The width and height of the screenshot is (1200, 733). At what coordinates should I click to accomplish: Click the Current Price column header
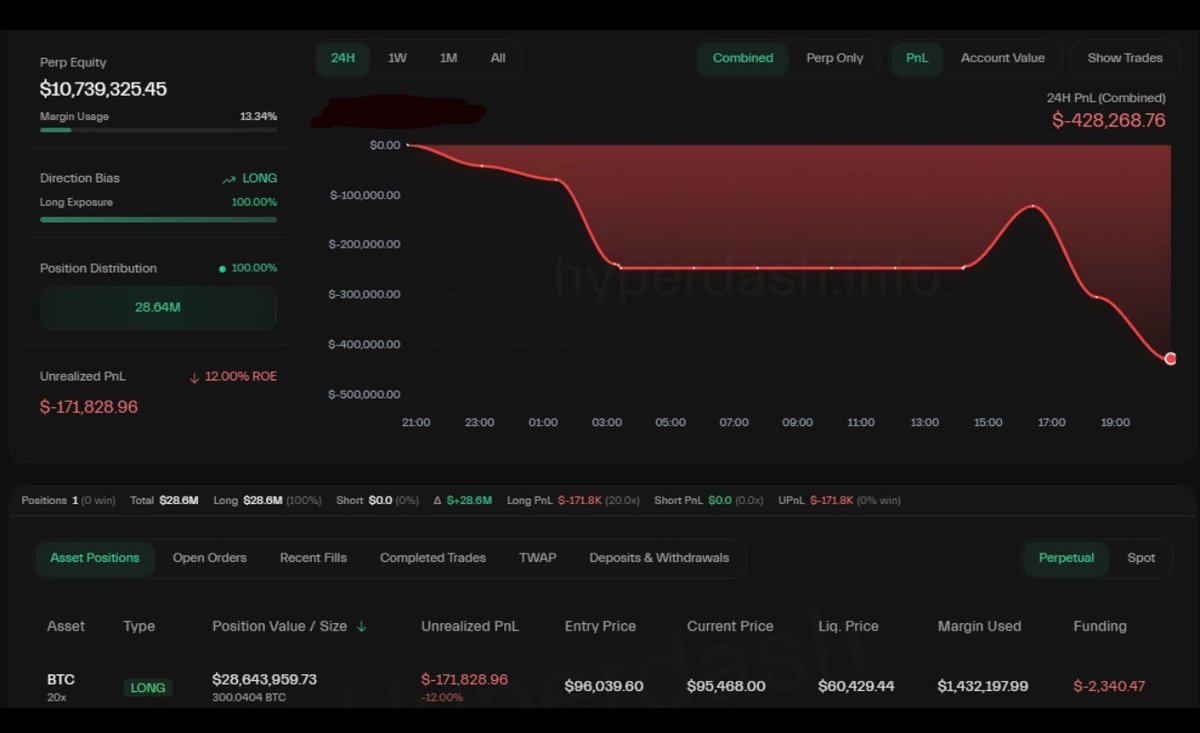[x=730, y=626]
